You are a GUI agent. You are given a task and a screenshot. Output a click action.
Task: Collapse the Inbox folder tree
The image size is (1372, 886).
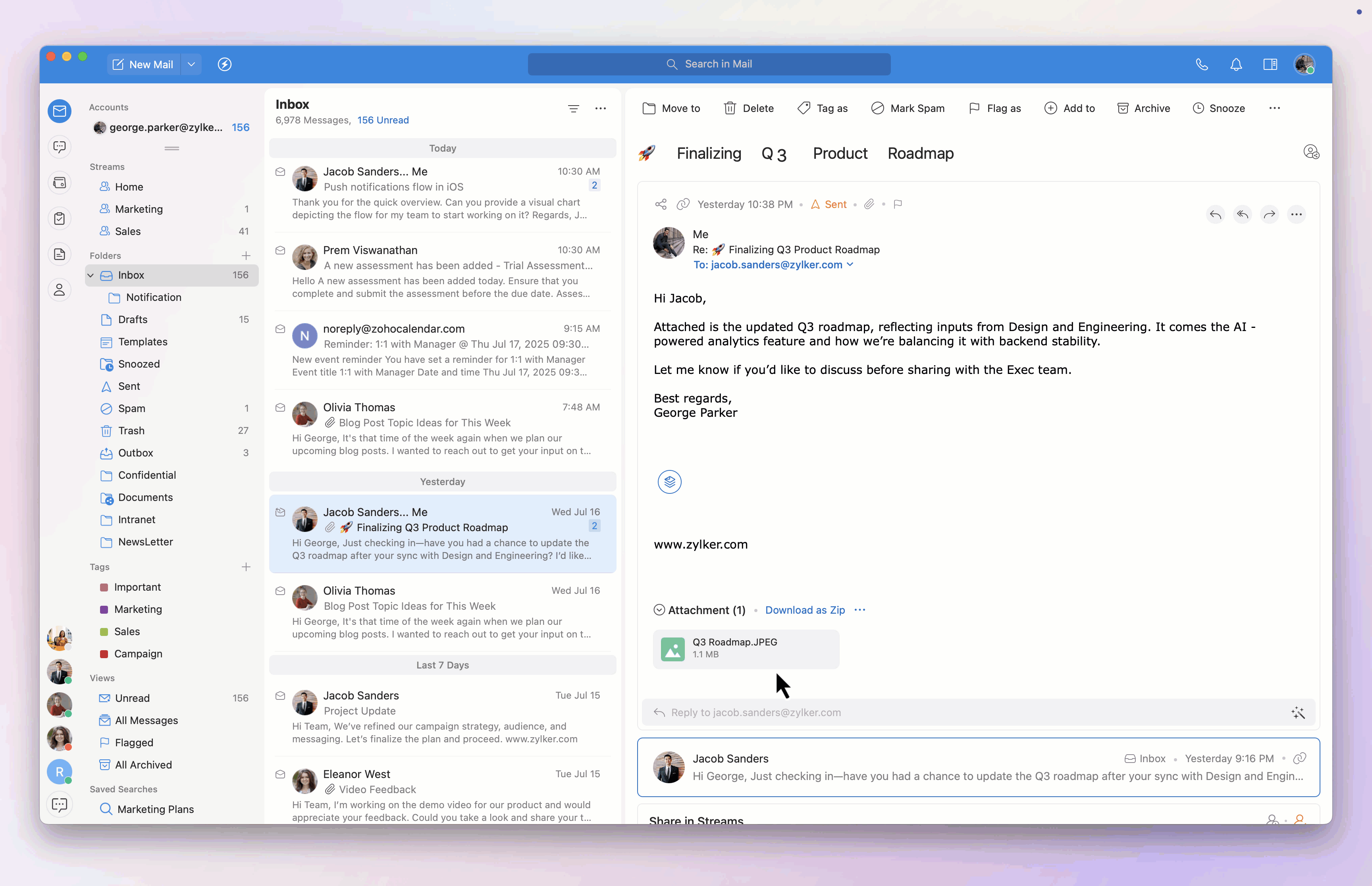point(91,275)
